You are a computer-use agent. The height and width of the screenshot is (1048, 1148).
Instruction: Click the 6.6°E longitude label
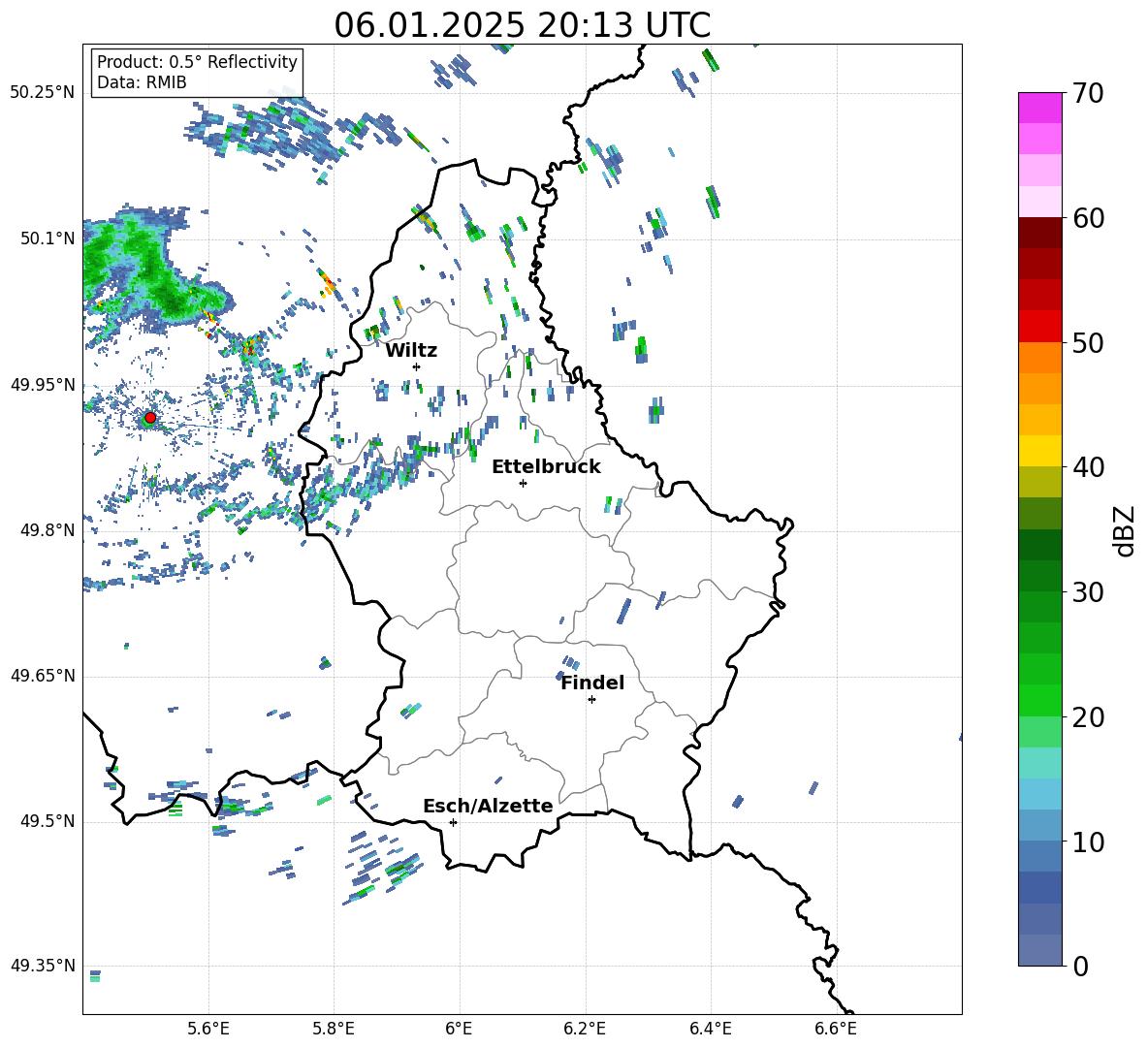pyautogui.click(x=836, y=1029)
